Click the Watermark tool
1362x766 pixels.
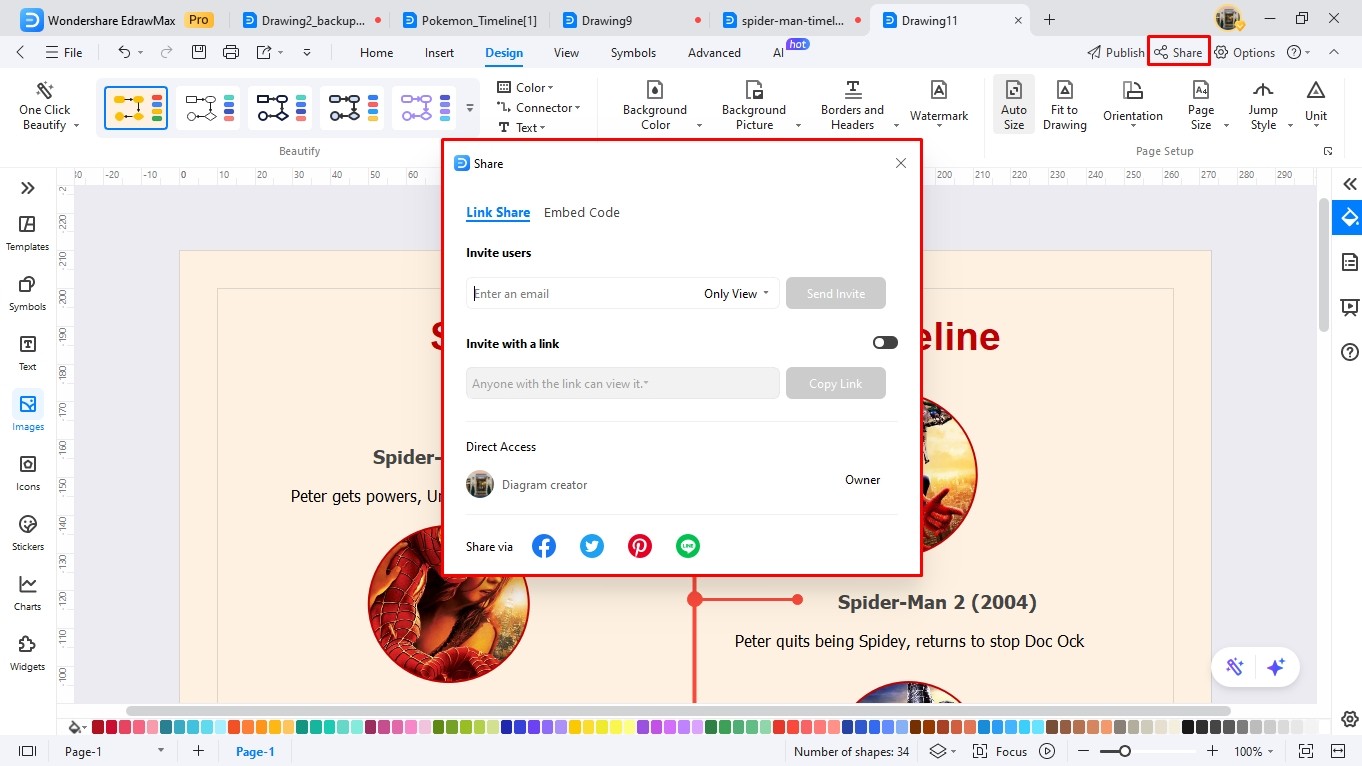[939, 105]
